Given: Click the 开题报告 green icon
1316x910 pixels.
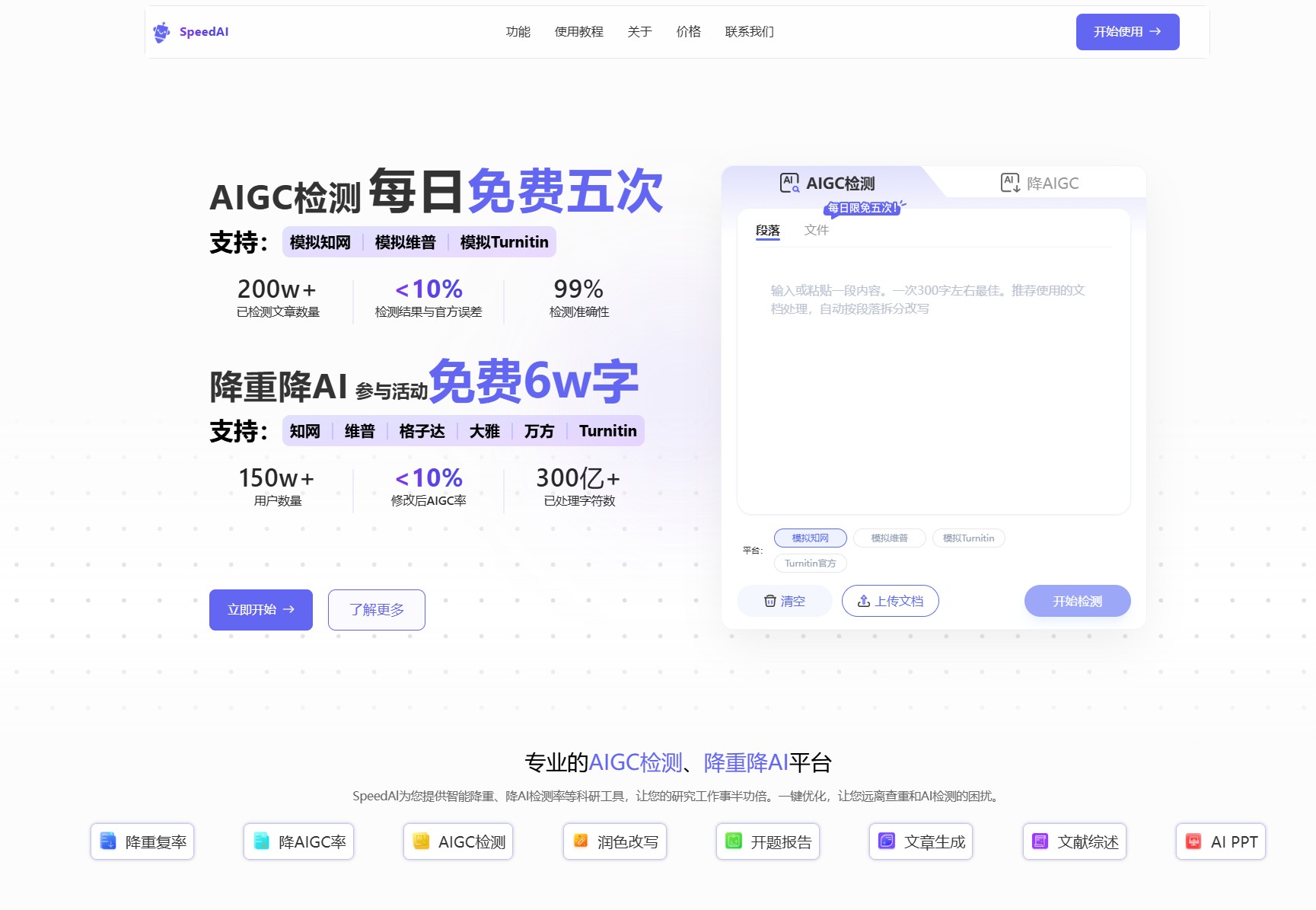Looking at the screenshot, I should pyautogui.click(x=734, y=841).
